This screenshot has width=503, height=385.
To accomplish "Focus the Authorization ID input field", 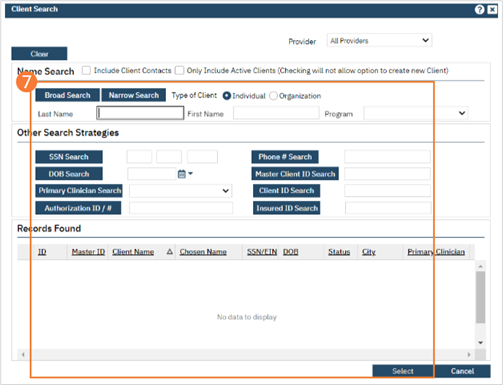I will click(181, 208).
